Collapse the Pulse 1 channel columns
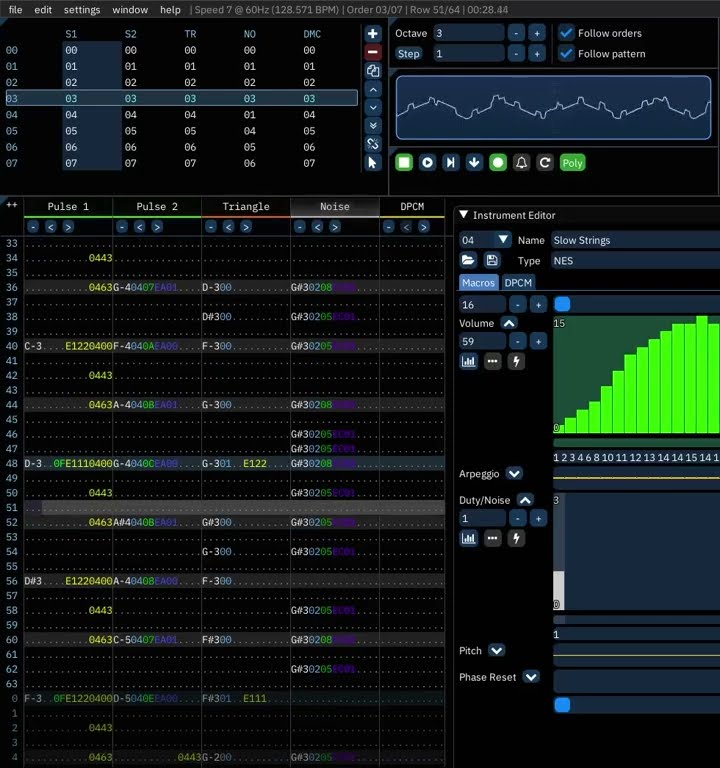This screenshot has height=768, width=720. (33, 227)
